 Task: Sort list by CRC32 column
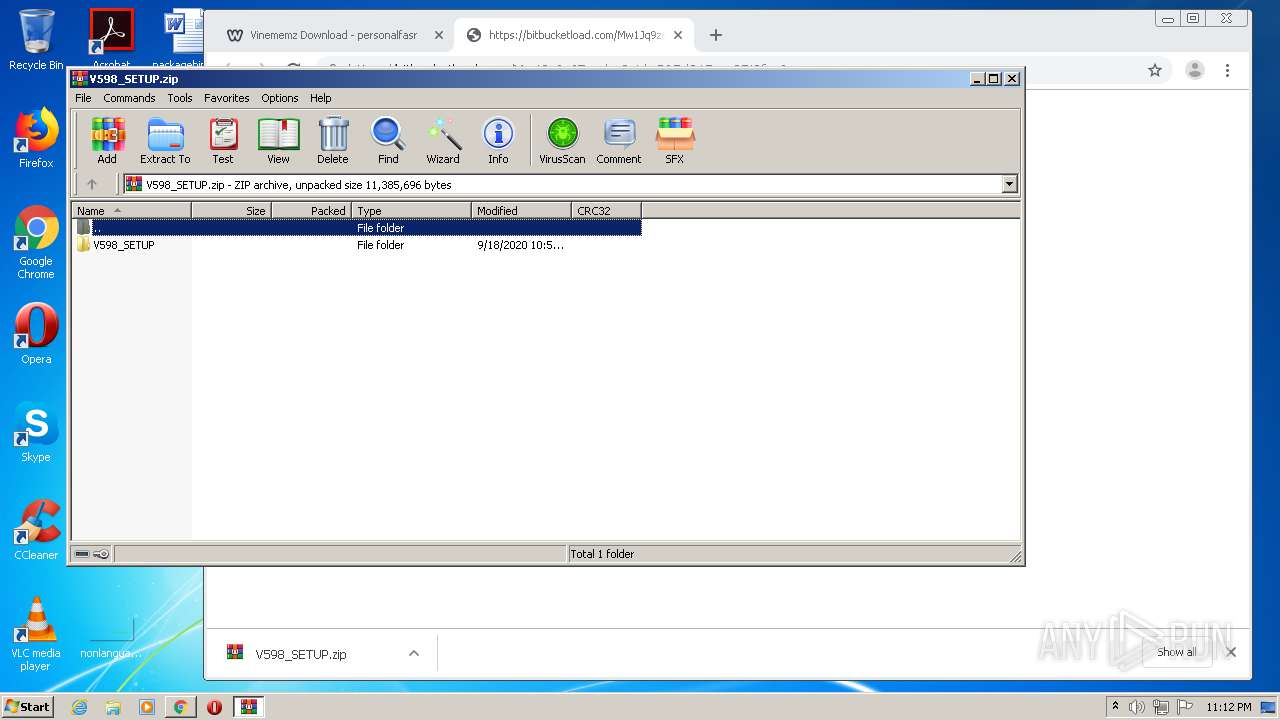606,210
